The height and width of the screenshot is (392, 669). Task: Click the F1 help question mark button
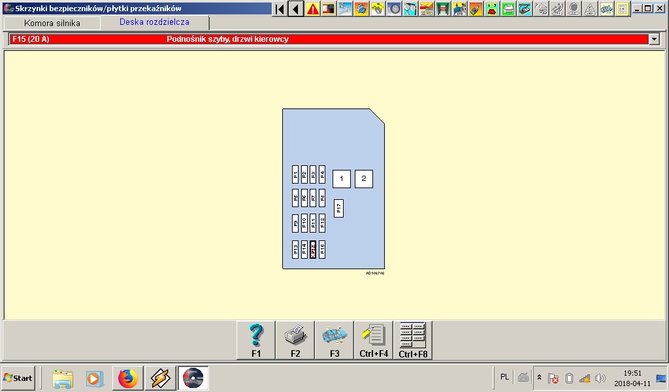coord(256,340)
